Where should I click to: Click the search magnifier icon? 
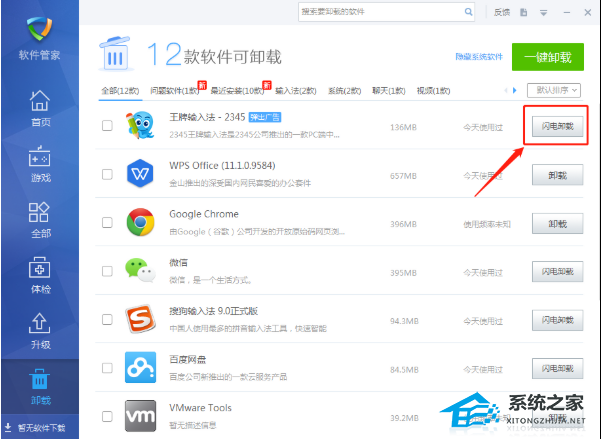pos(468,12)
